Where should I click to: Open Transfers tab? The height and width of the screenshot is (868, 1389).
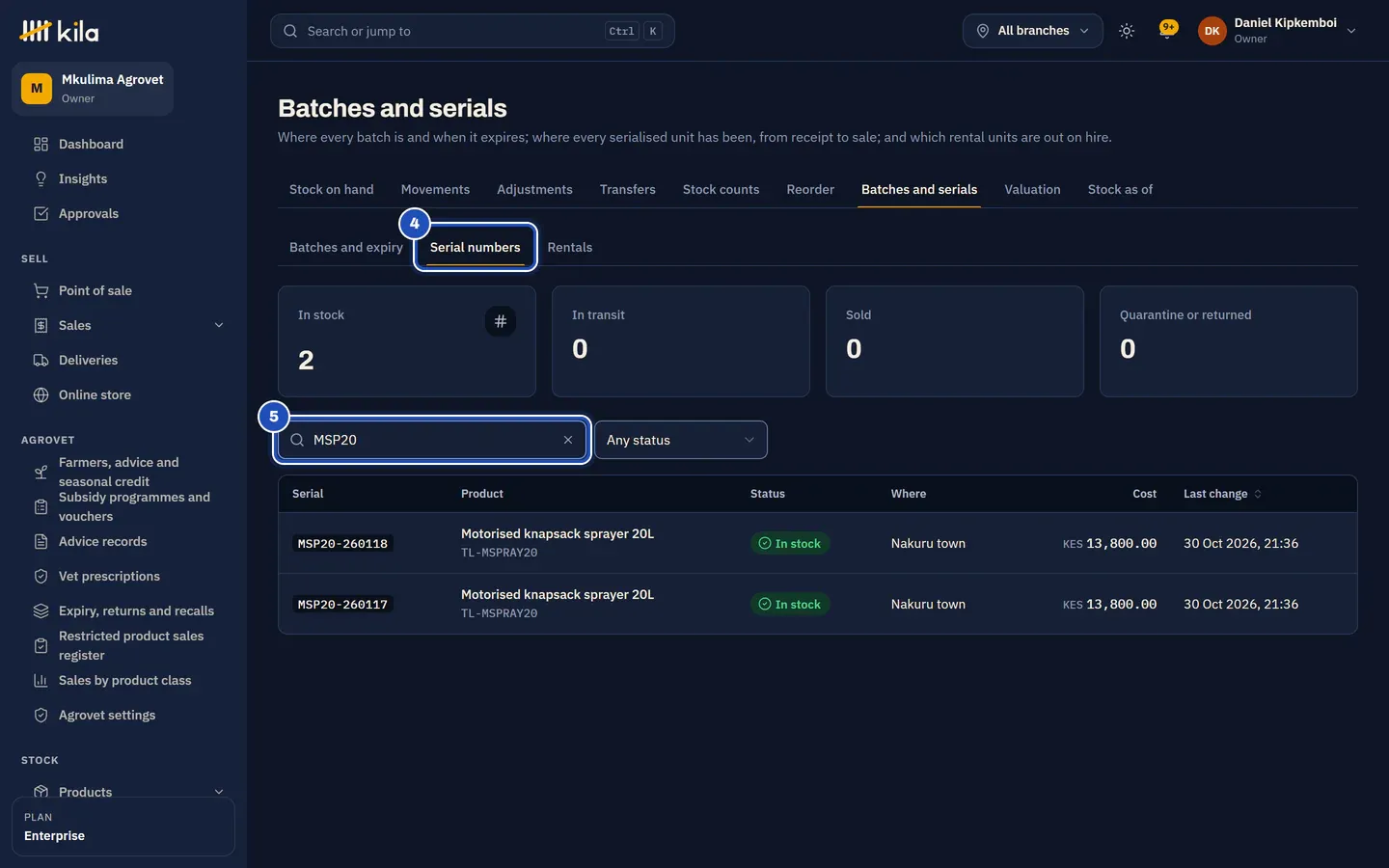pyautogui.click(x=628, y=189)
